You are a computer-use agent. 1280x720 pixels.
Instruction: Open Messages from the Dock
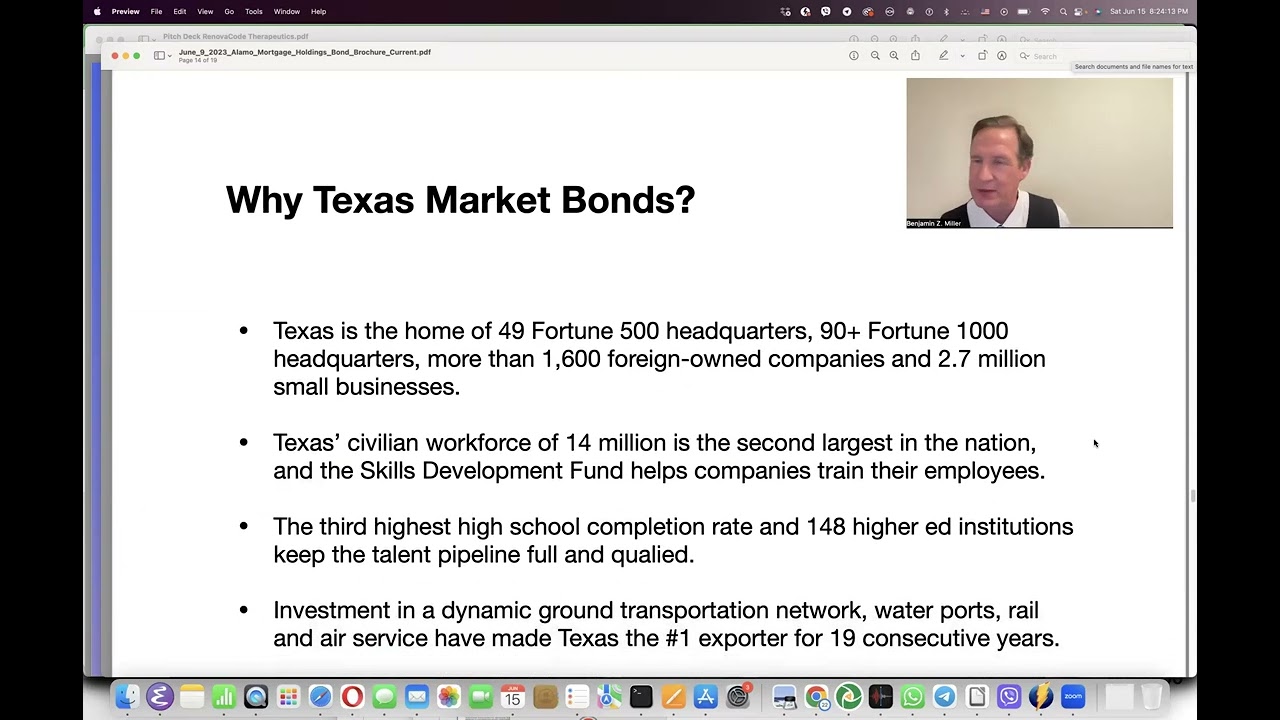click(x=384, y=697)
